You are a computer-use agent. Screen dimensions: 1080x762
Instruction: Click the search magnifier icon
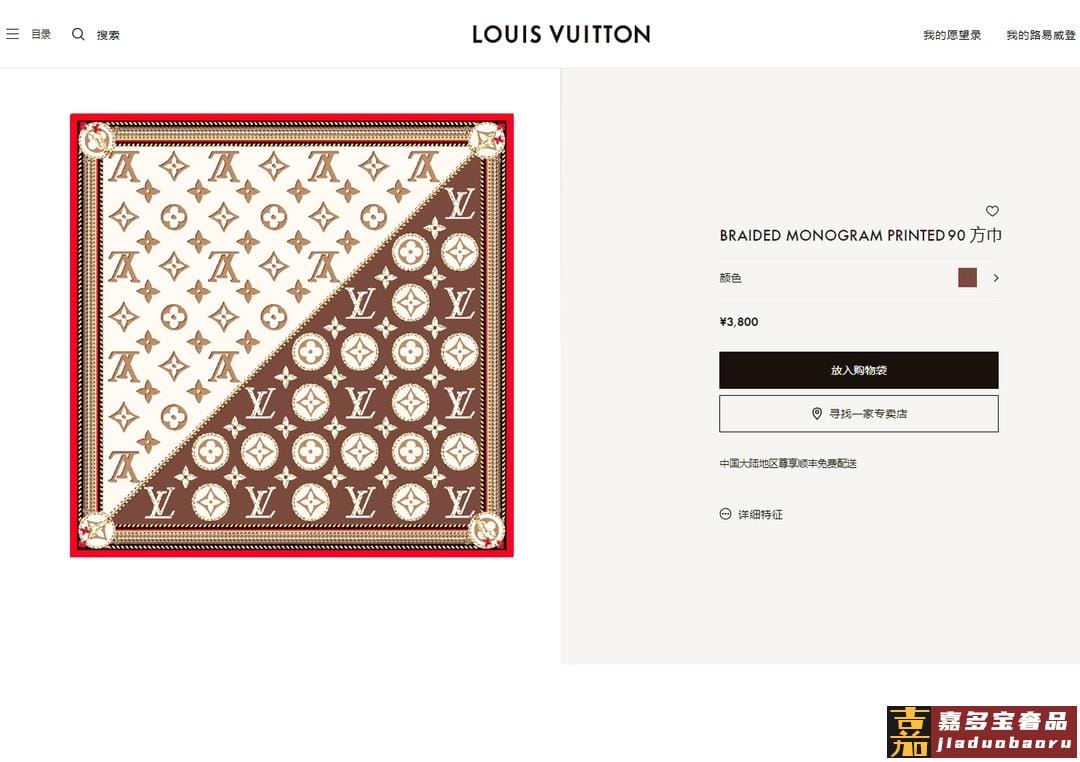tap(78, 34)
